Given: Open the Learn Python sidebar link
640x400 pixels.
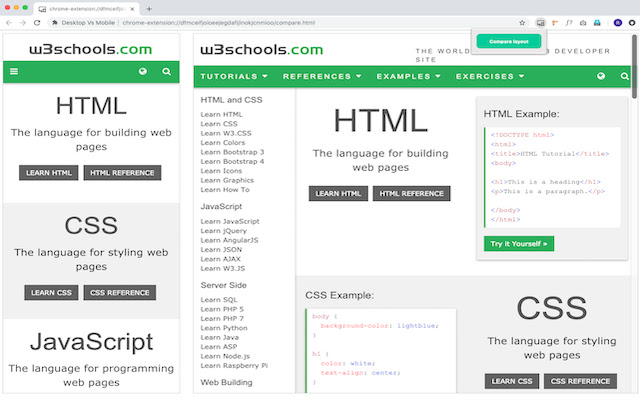Looking at the screenshot, I should coord(224,328).
